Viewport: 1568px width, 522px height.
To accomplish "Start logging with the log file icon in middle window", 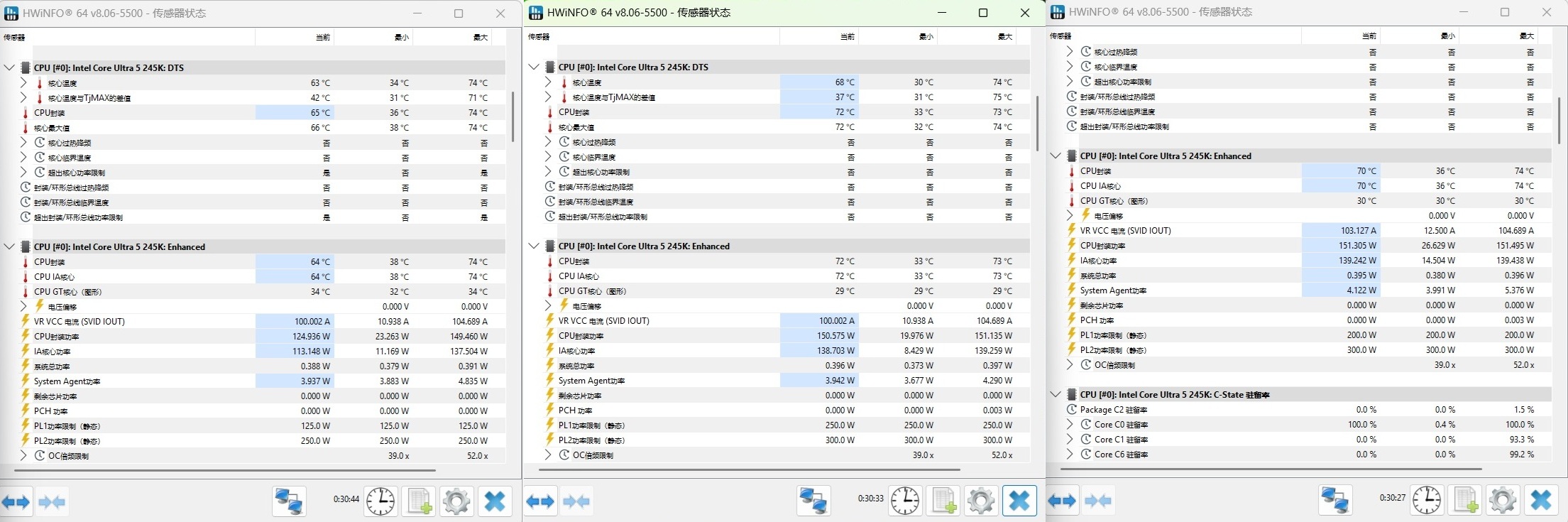I will tap(943, 501).
